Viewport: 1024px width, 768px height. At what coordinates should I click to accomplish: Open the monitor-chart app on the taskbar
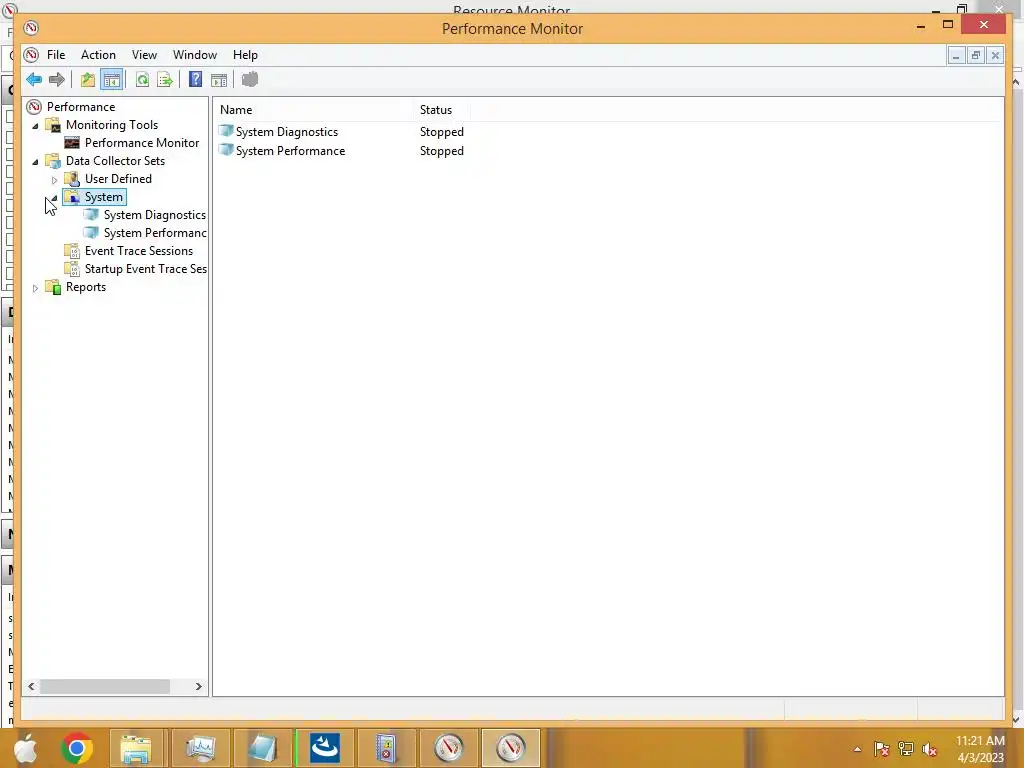click(200, 748)
